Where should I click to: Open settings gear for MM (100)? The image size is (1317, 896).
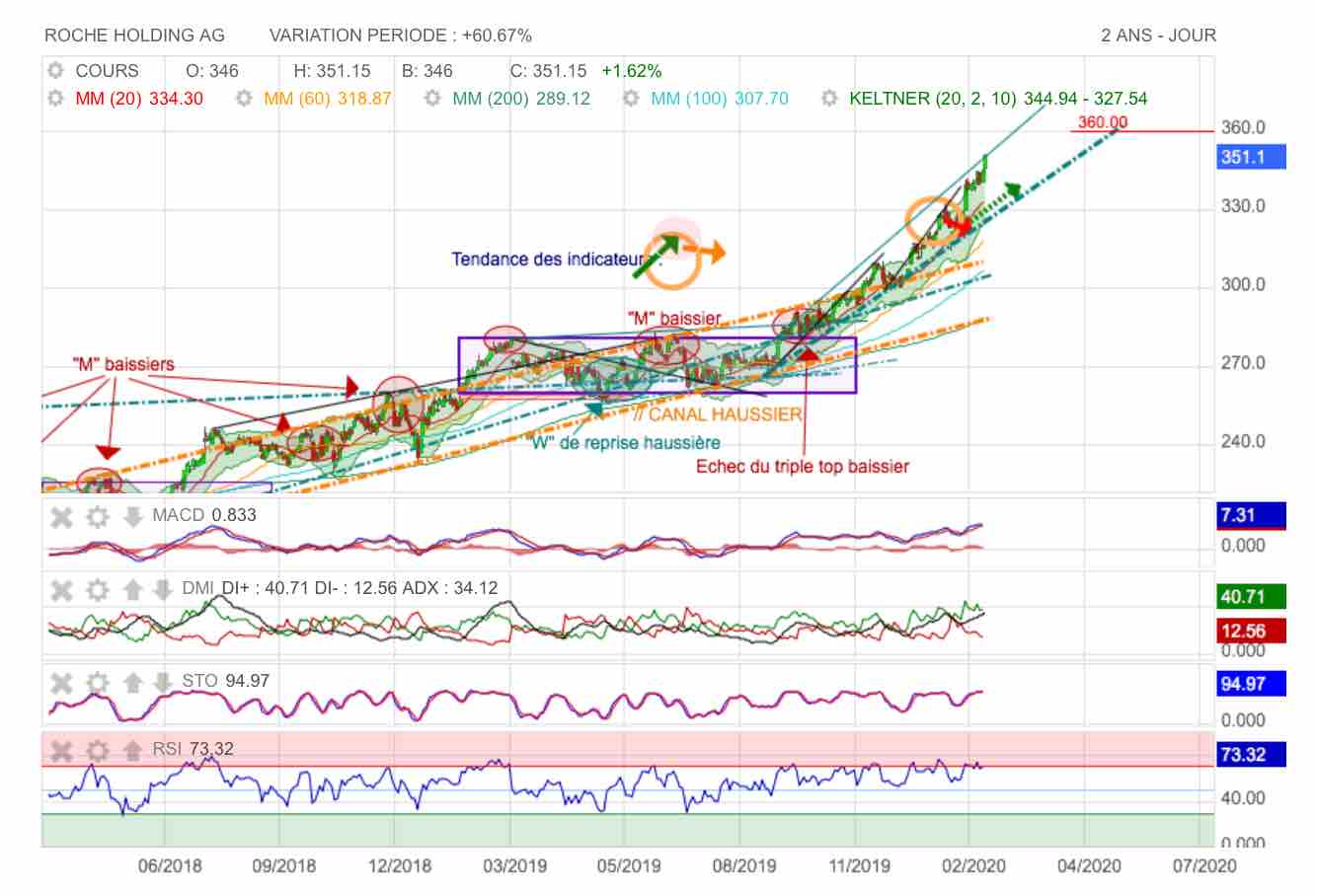632,99
